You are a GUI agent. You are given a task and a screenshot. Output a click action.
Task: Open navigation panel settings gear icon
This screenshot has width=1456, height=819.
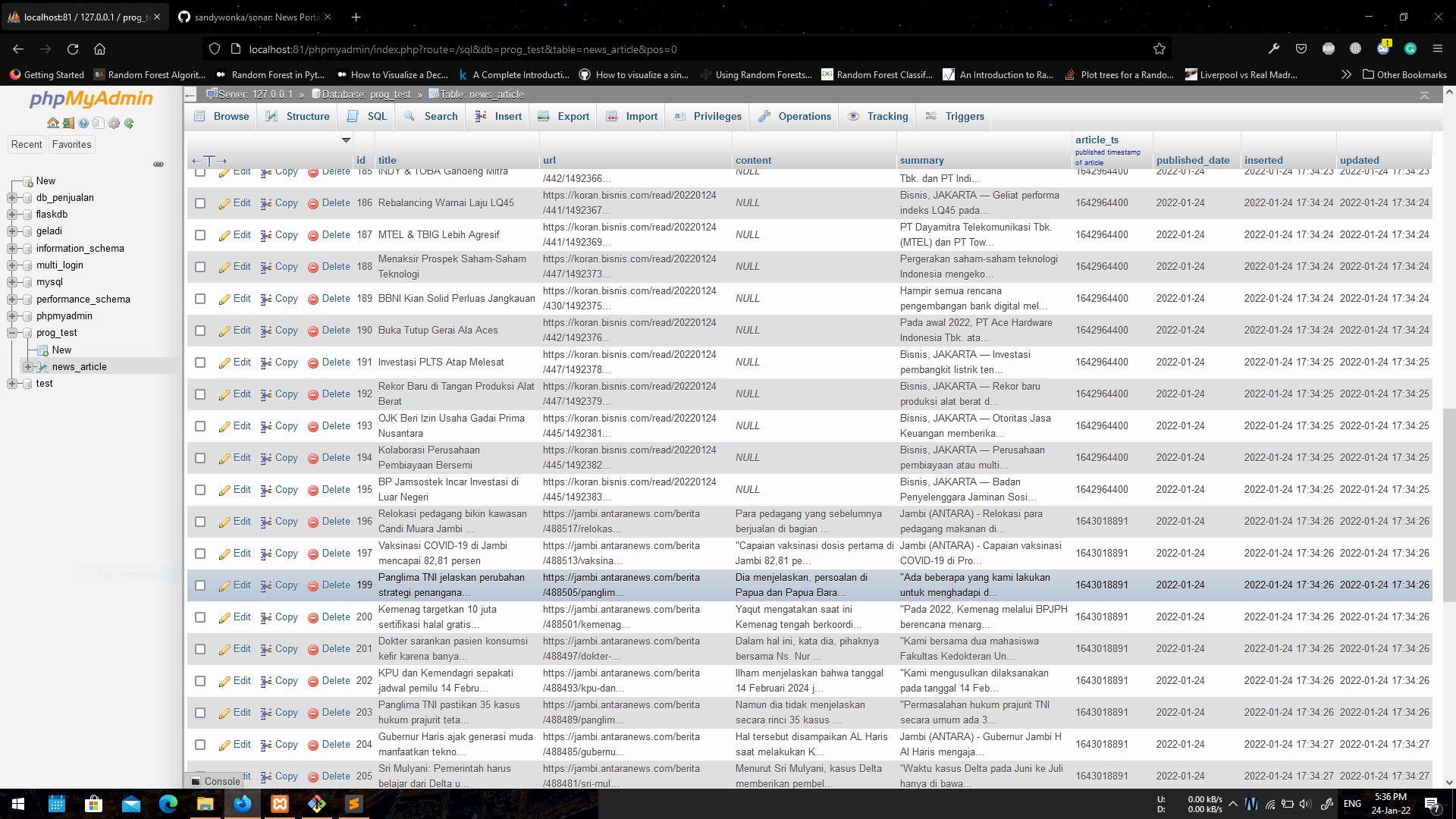point(114,123)
